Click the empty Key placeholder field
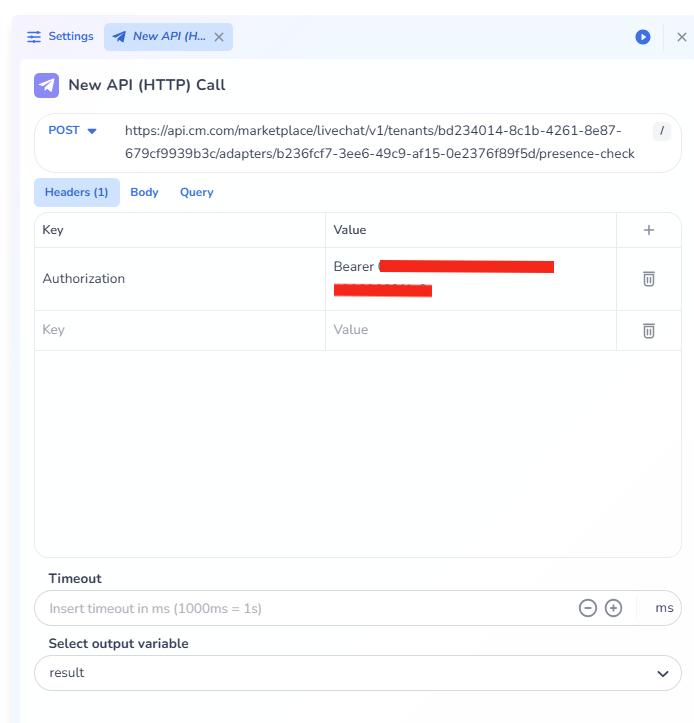This screenshot has height=723, width=694. pos(180,330)
